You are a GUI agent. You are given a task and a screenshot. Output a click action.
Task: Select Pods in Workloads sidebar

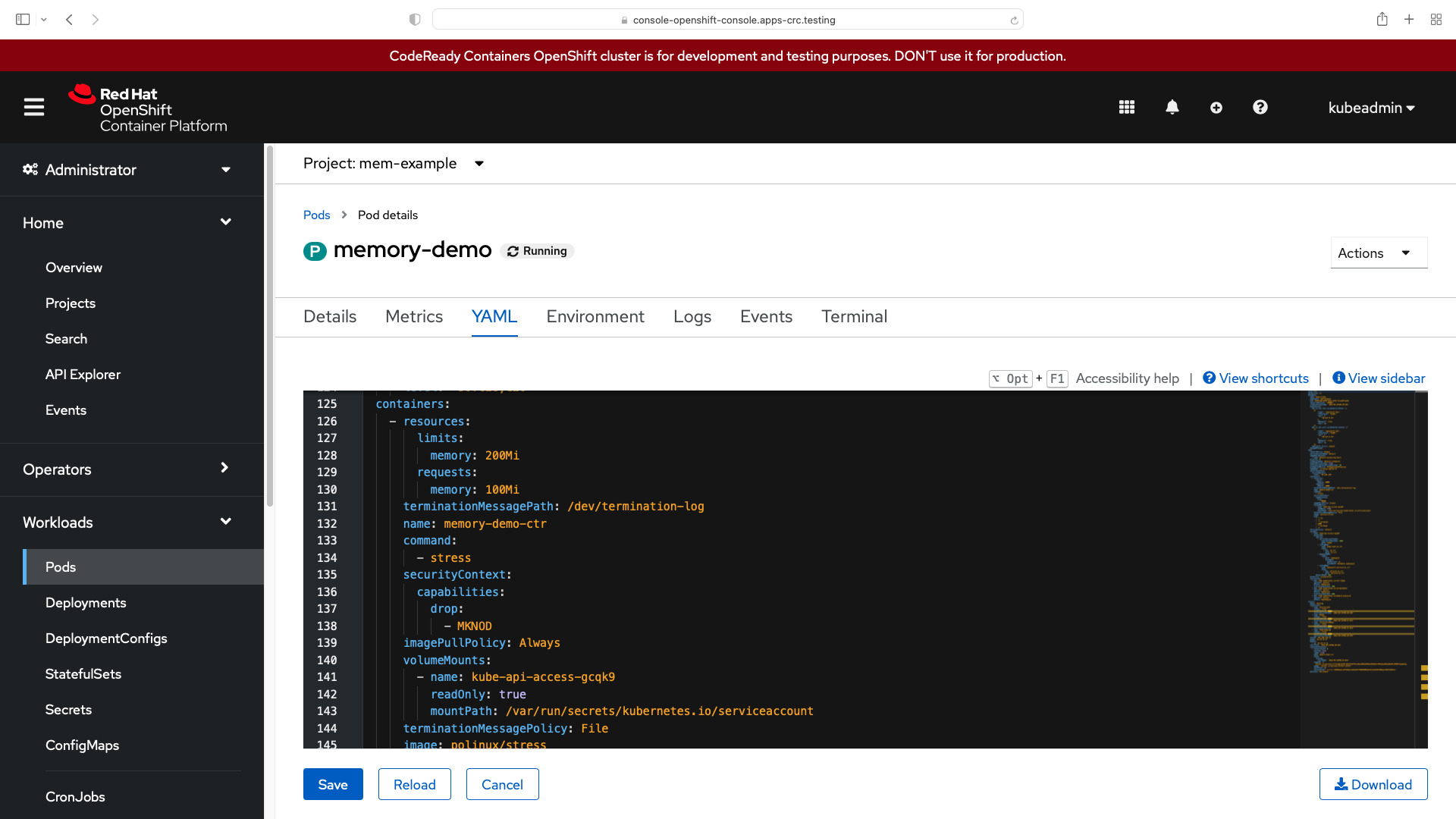tap(143, 567)
